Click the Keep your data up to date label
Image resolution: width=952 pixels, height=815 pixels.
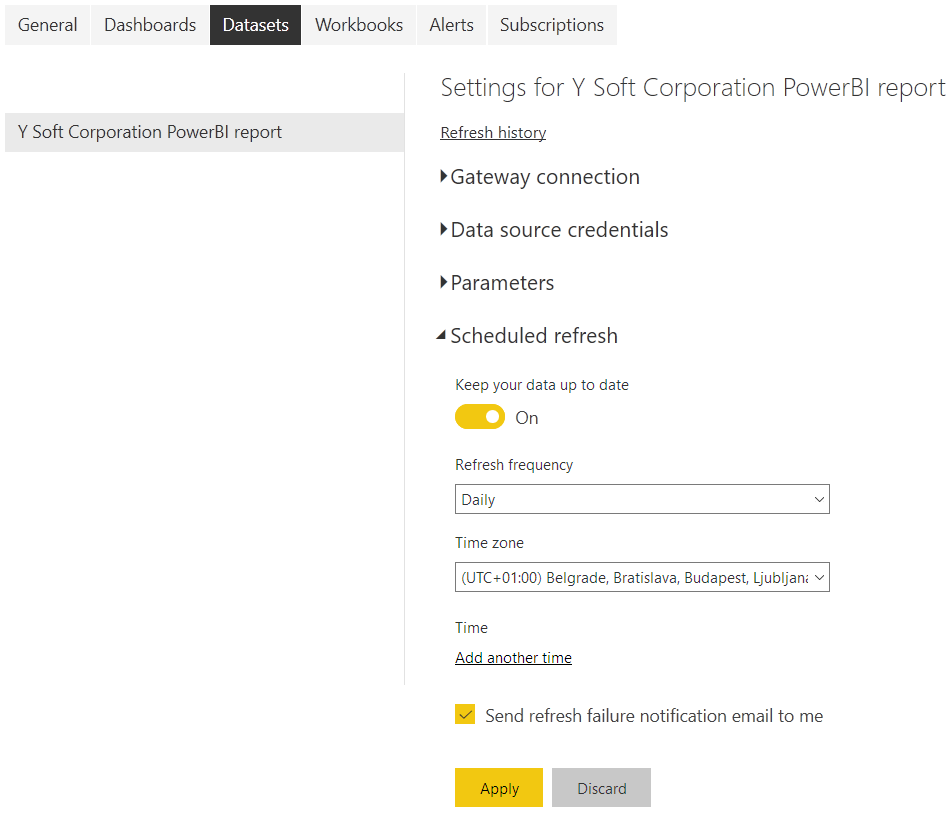click(542, 385)
